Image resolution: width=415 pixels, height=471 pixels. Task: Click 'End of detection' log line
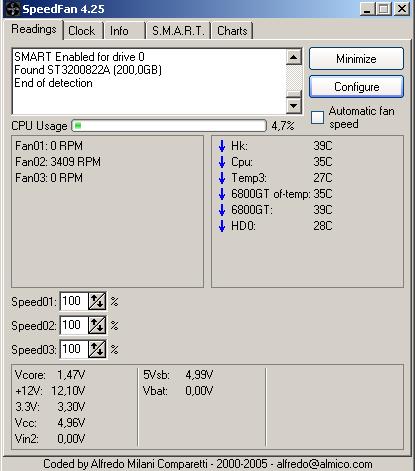pos(53,83)
